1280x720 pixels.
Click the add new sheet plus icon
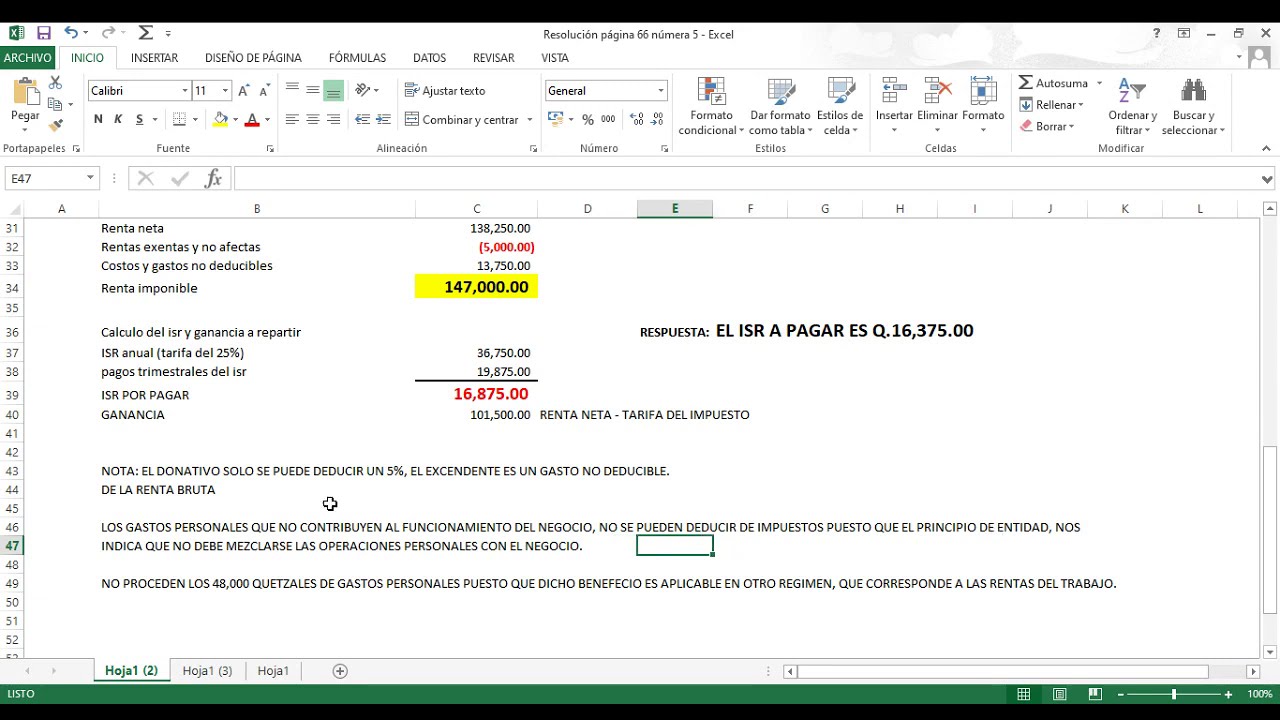point(340,671)
